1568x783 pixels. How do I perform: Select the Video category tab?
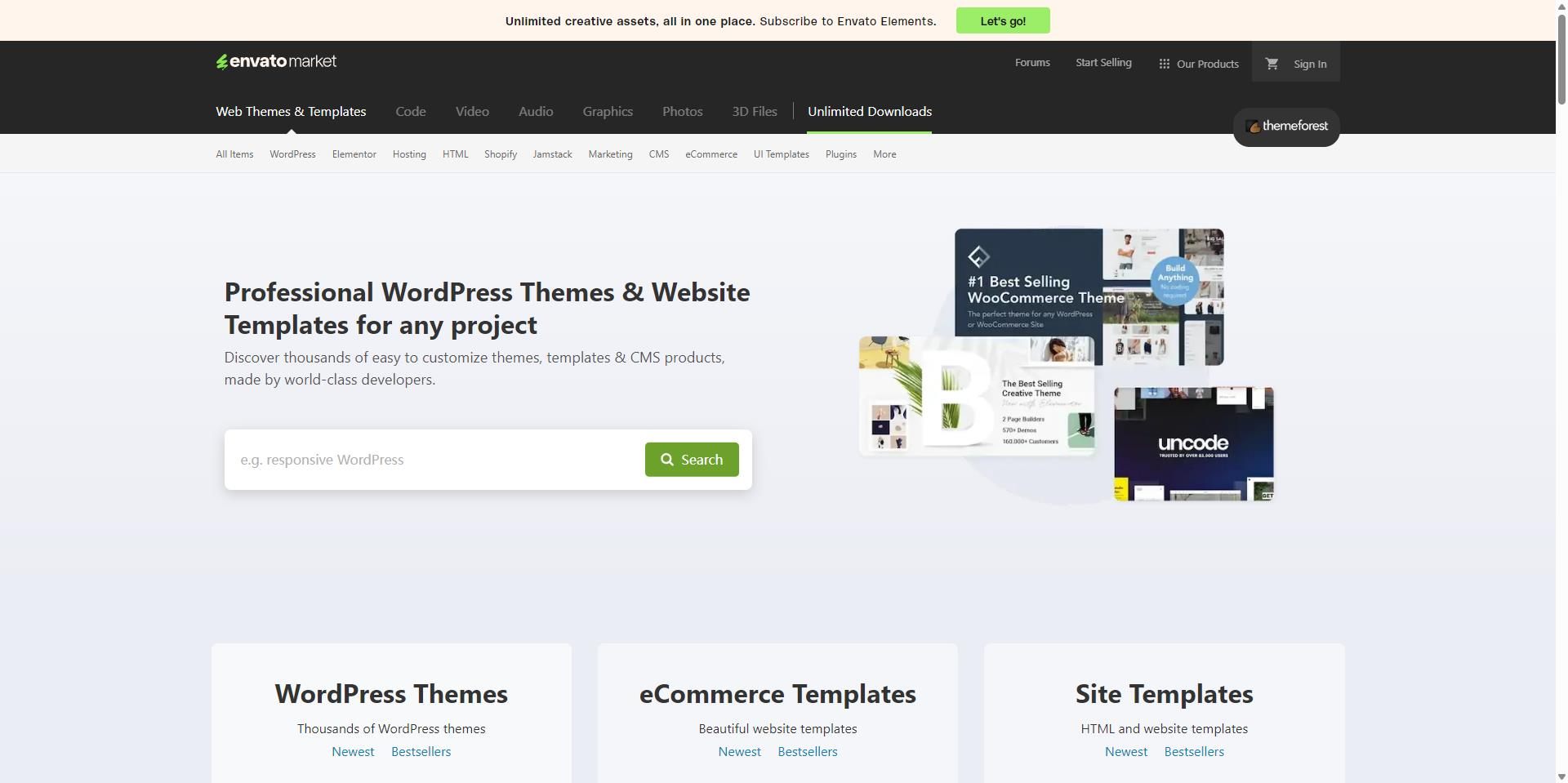coord(472,112)
